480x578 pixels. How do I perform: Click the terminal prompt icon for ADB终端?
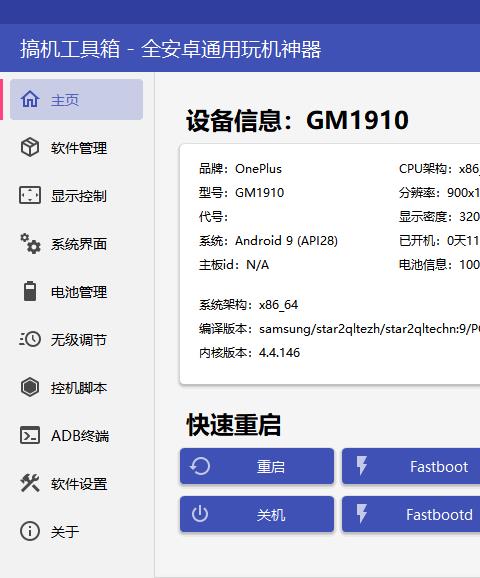point(29,435)
